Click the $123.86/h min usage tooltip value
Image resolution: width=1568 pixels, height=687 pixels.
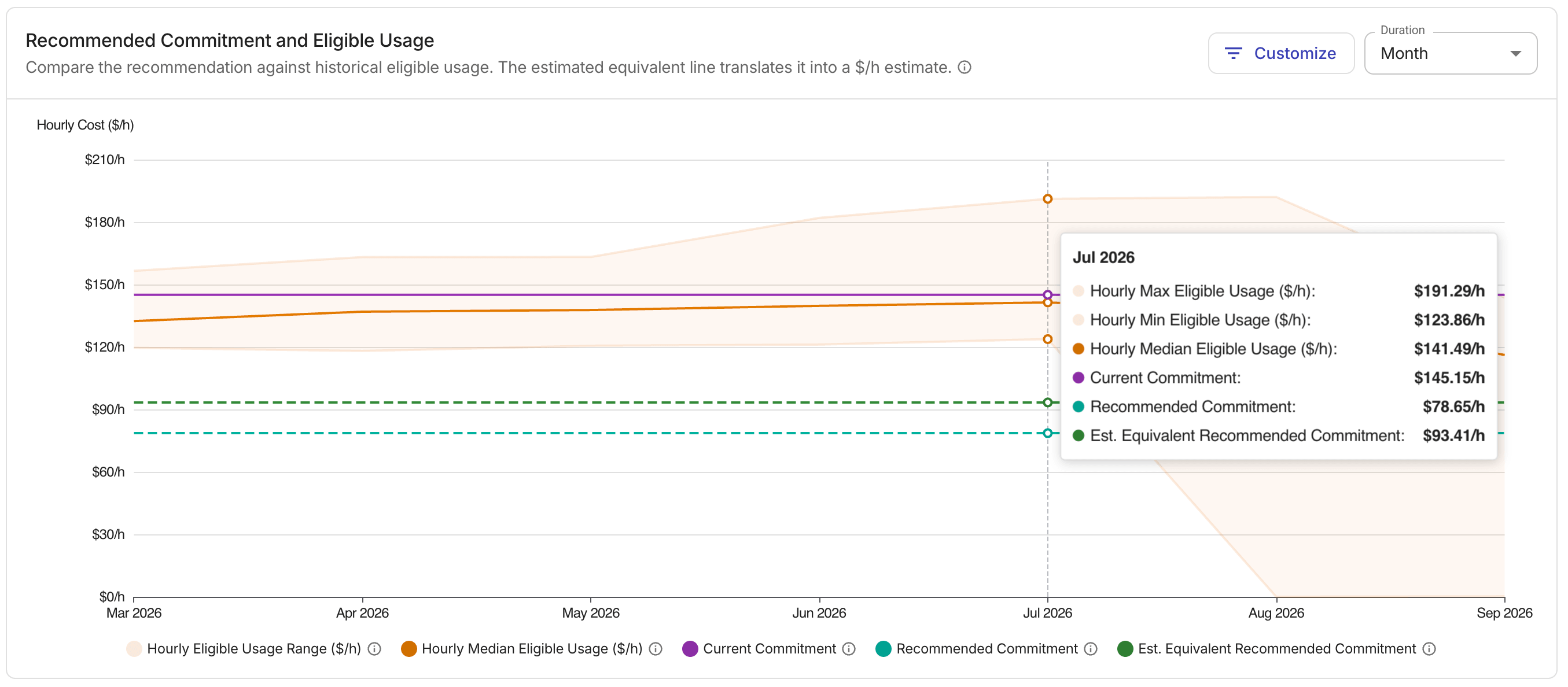[x=1449, y=320]
